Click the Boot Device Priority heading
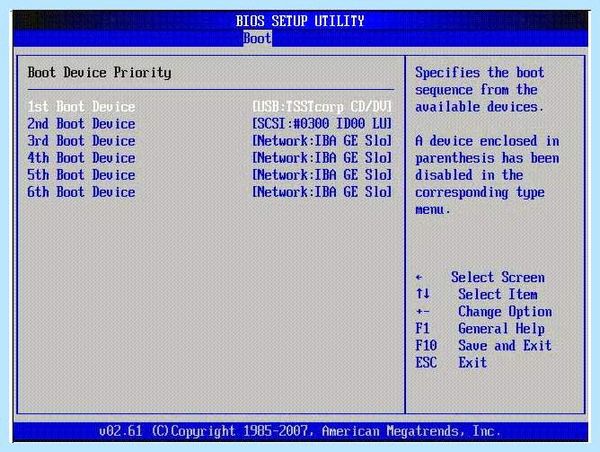This screenshot has width=600, height=452. tap(99, 73)
